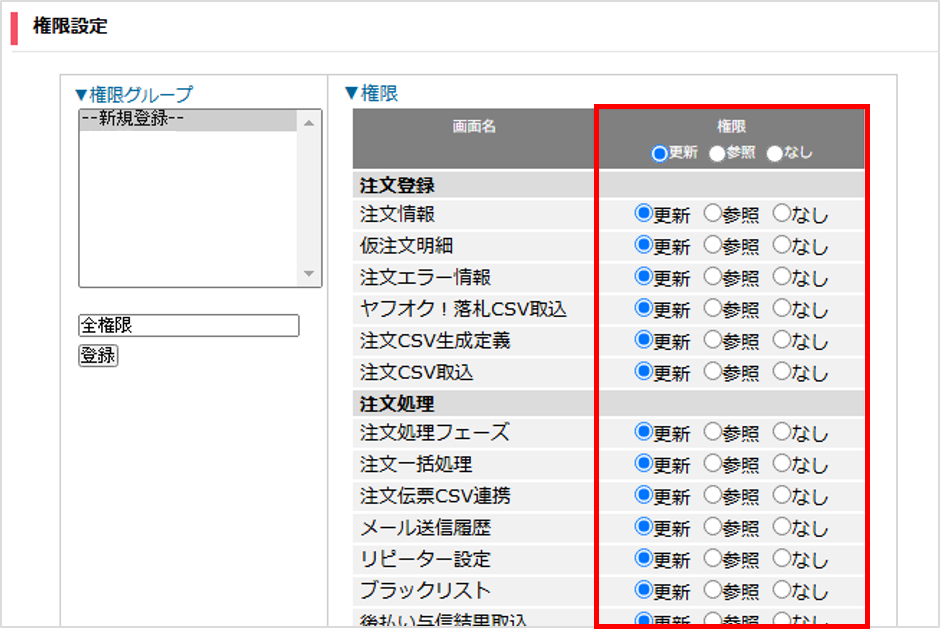Collapse the ▼権限グループ section

pos(134,94)
